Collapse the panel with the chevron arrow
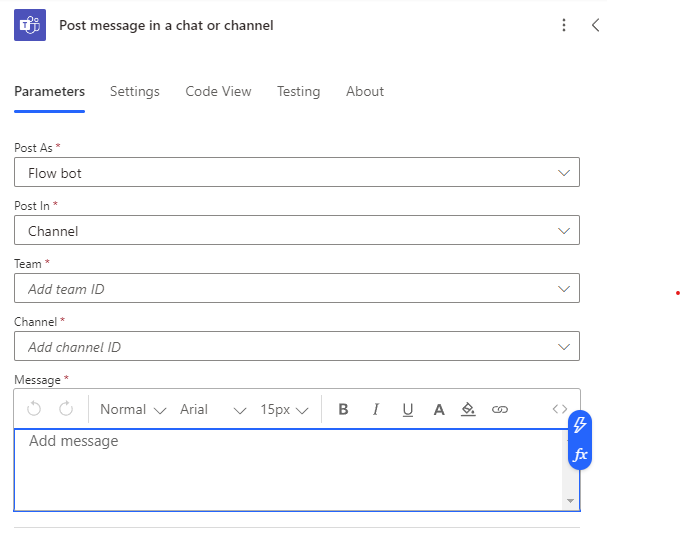 click(x=596, y=25)
